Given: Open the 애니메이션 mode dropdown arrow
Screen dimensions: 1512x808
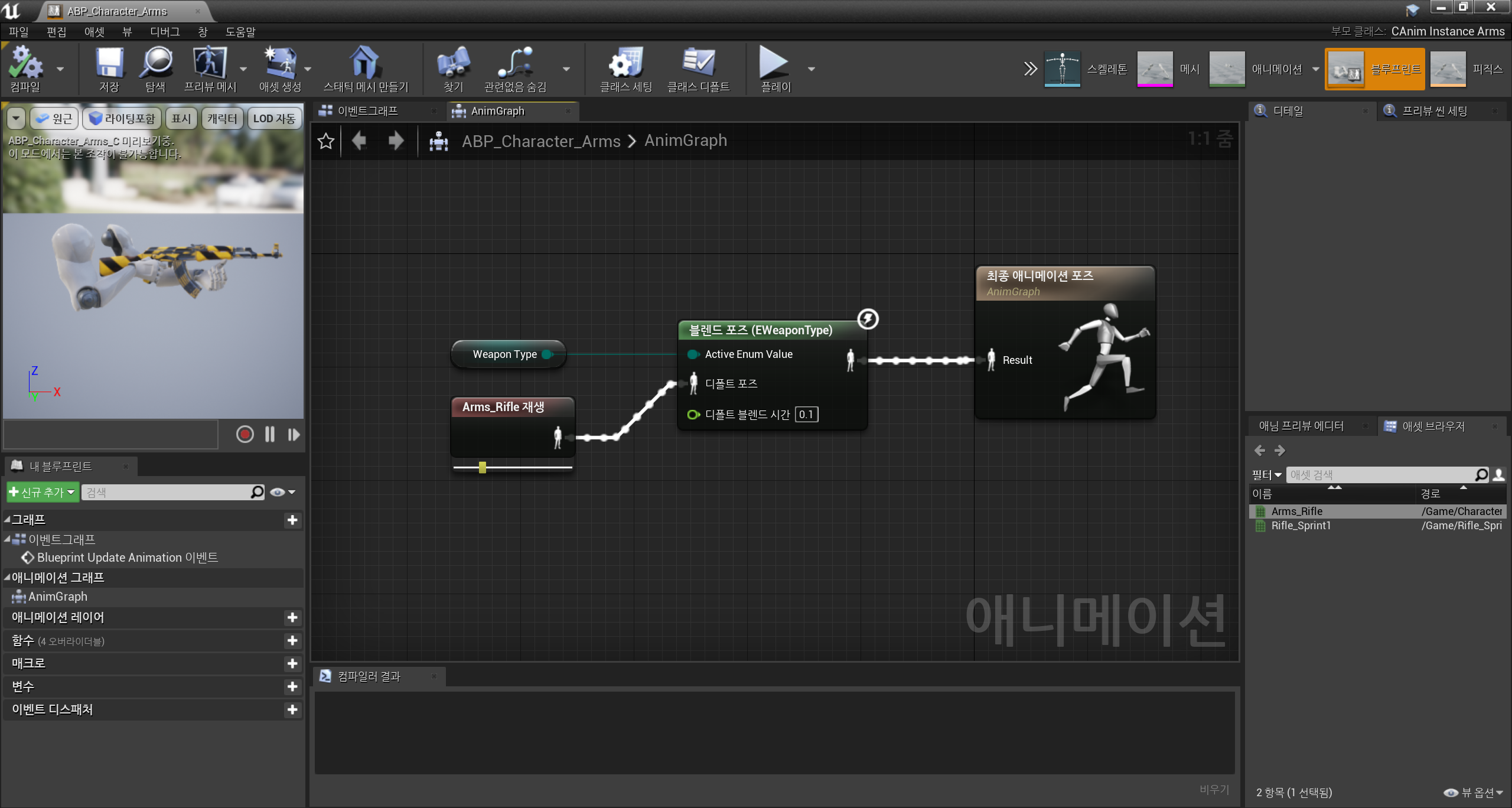Looking at the screenshot, I should pyautogui.click(x=1315, y=69).
